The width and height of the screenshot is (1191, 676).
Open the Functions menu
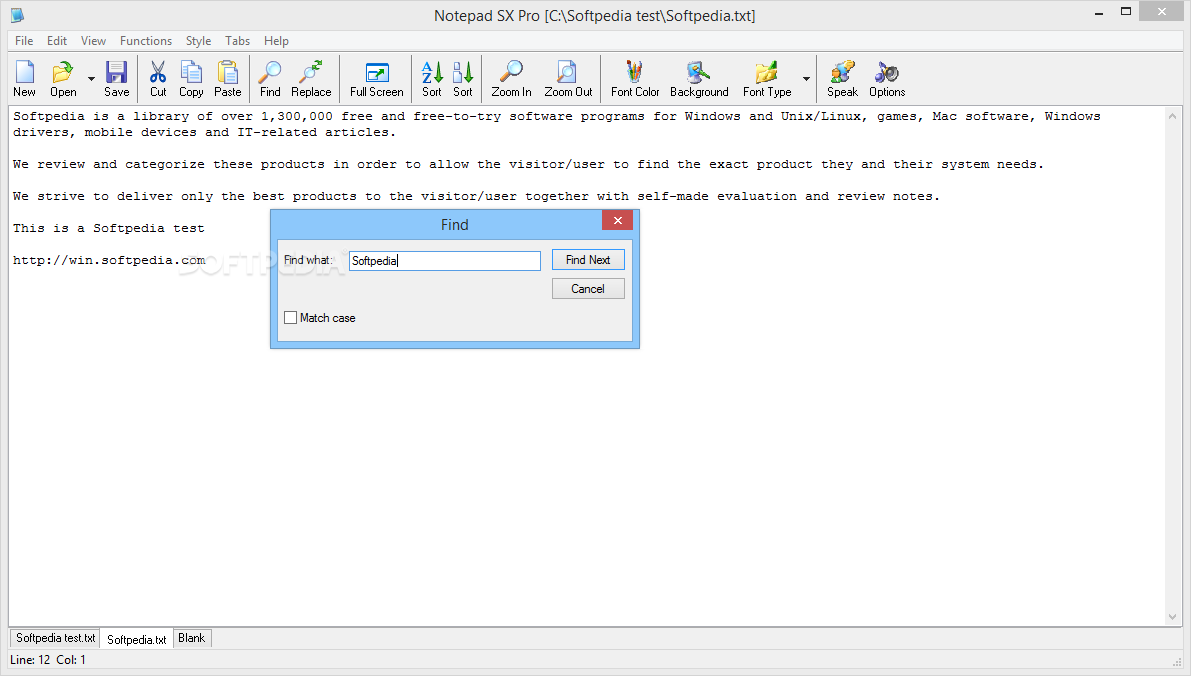(x=146, y=41)
